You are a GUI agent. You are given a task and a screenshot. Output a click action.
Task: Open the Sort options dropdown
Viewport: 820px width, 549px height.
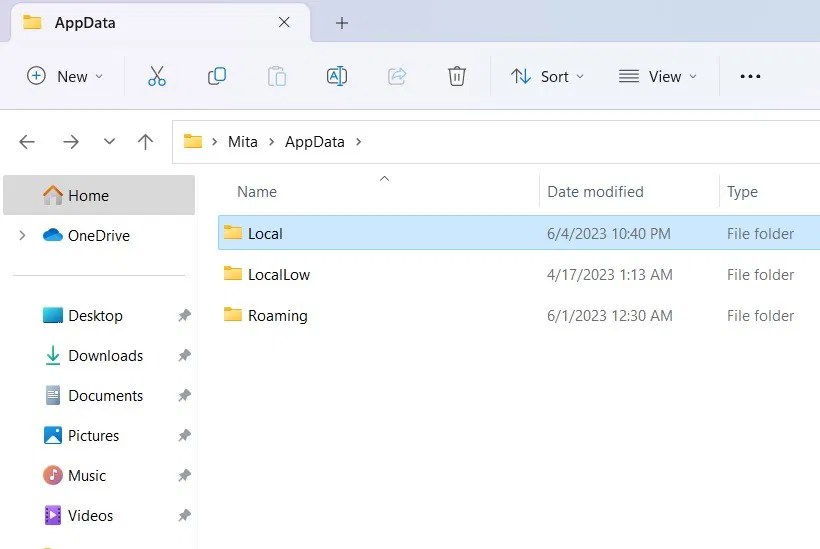click(x=547, y=76)
